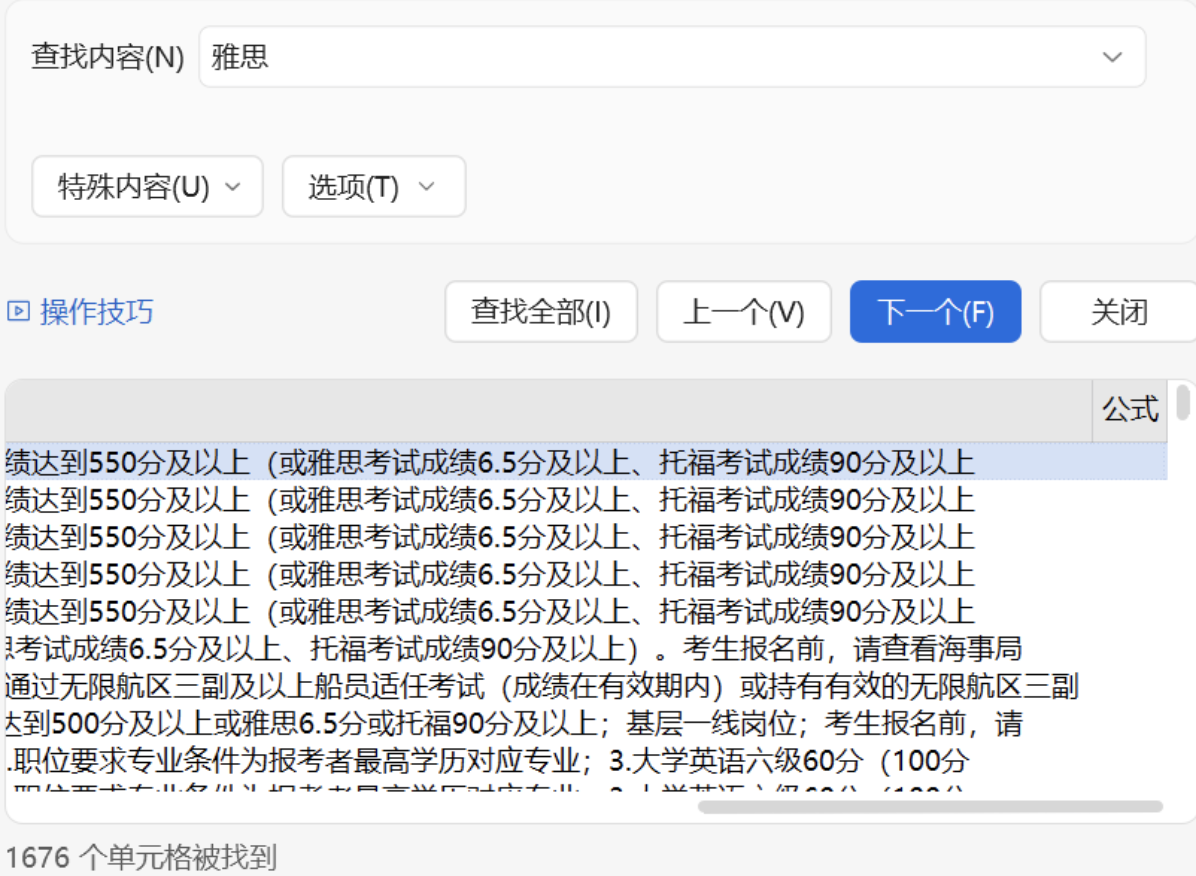Click the play icon beside 操作技巧

[x=17, y=312]
